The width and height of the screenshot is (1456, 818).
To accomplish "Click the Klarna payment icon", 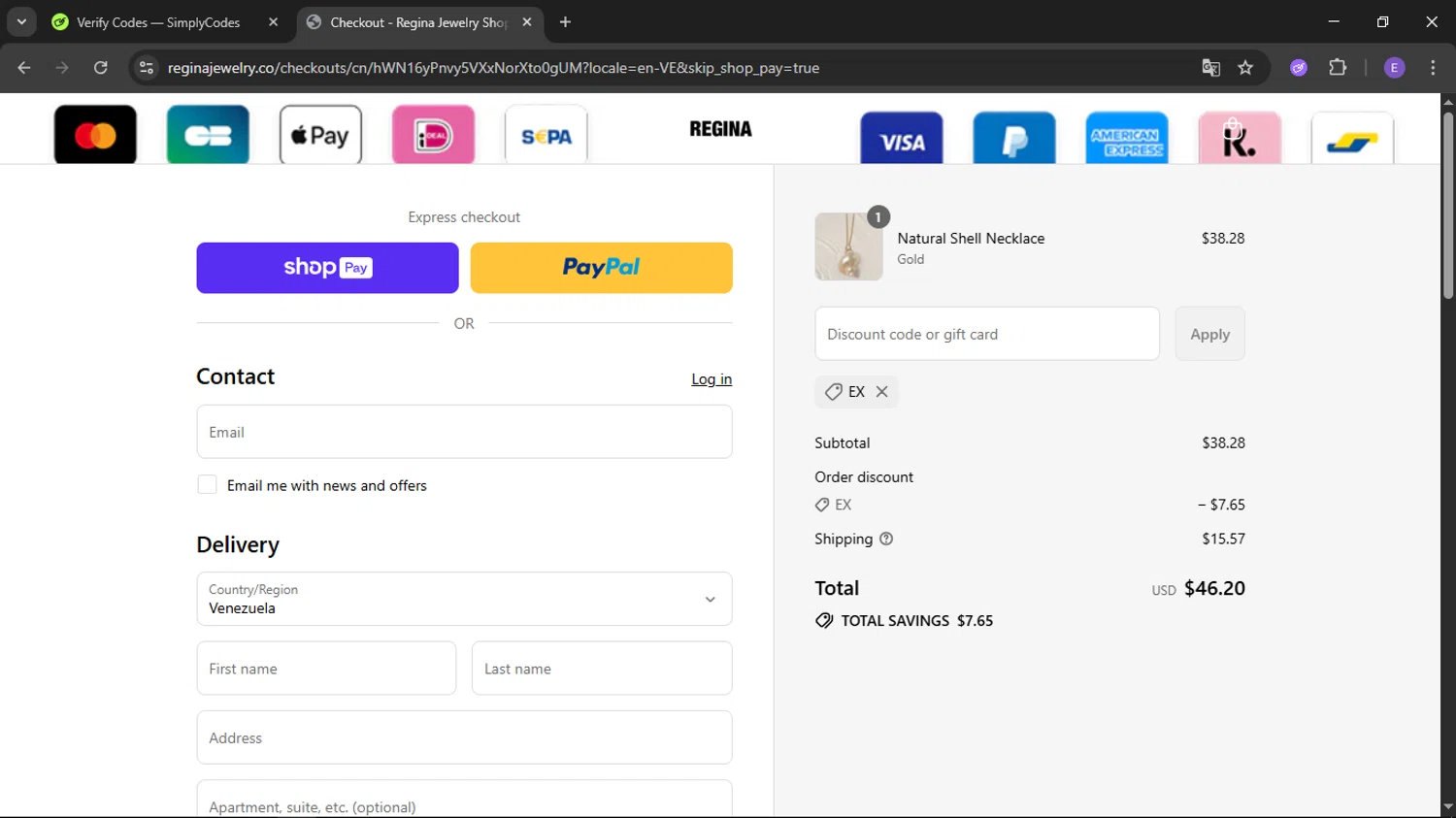I will 1240,138.
